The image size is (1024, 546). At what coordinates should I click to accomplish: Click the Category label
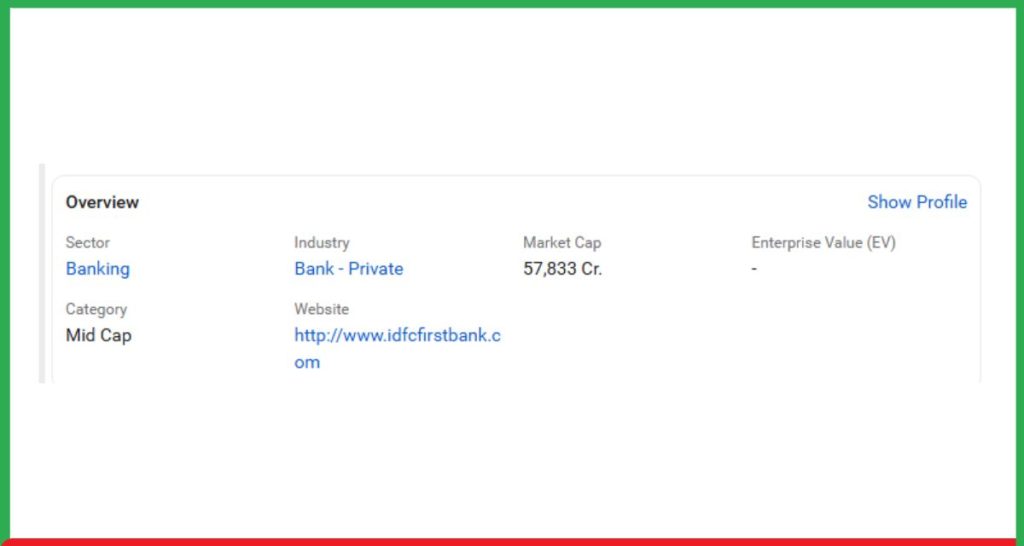(x=96, y=310)
